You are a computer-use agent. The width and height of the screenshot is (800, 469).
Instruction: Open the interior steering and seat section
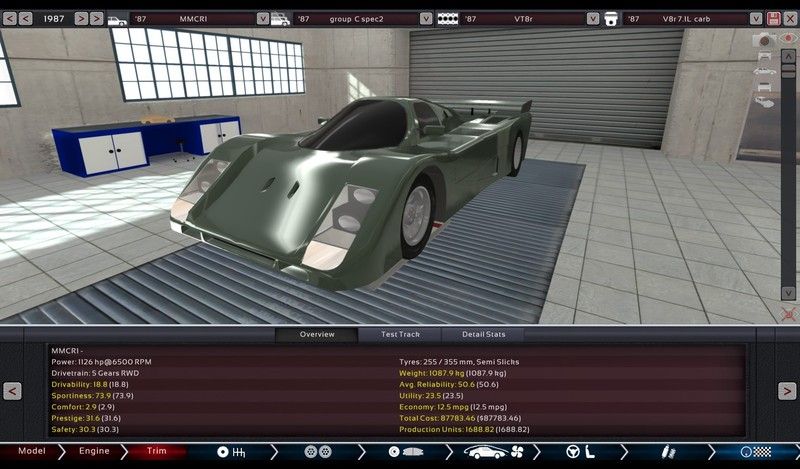click(x=581, y=452)
